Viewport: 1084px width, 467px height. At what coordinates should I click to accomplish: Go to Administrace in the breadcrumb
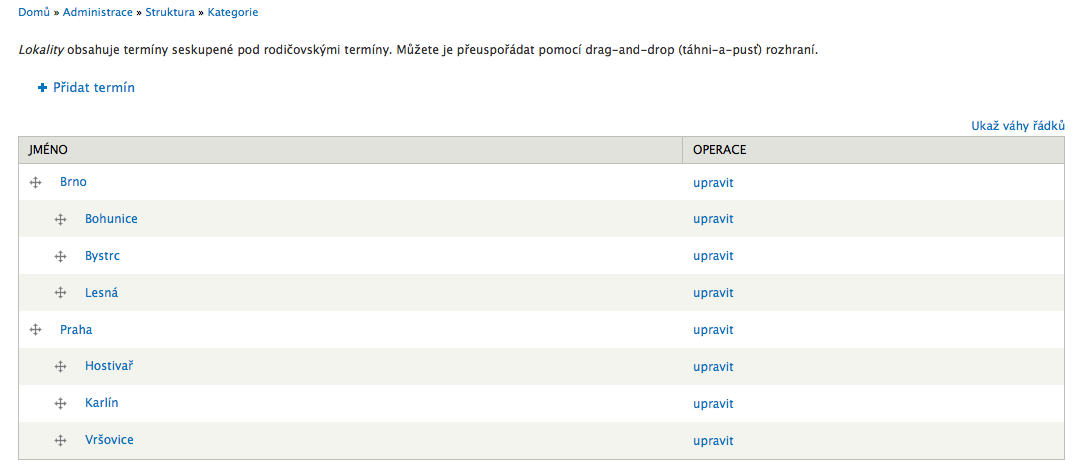tap(97, 12)
